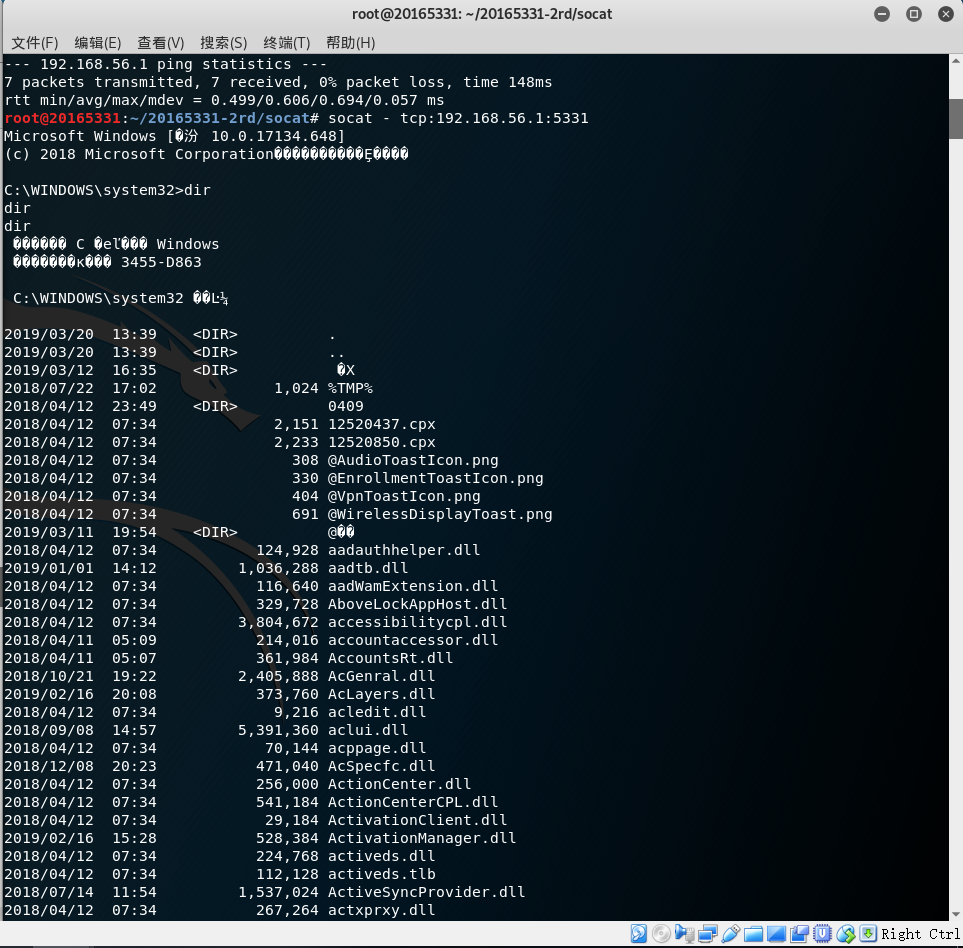The width and height of the screenshot is (963, 948).
Task: Click the 12520850.cpx file name
Action: click(382, 442)
